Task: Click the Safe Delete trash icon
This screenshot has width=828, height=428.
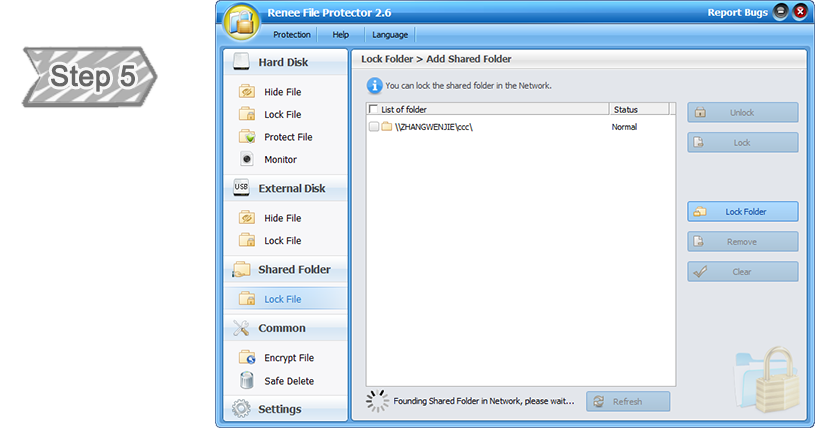Action: pos(246,381)
